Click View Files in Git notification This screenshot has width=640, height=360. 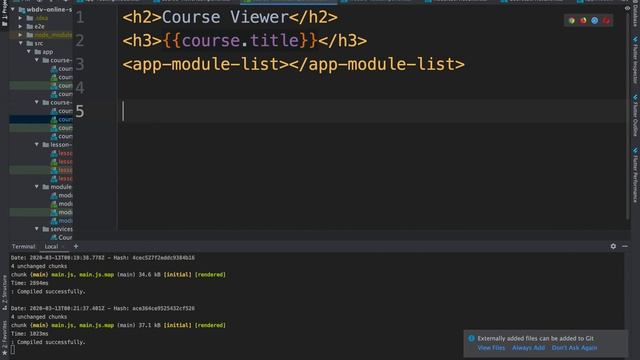tap(491, 348)
